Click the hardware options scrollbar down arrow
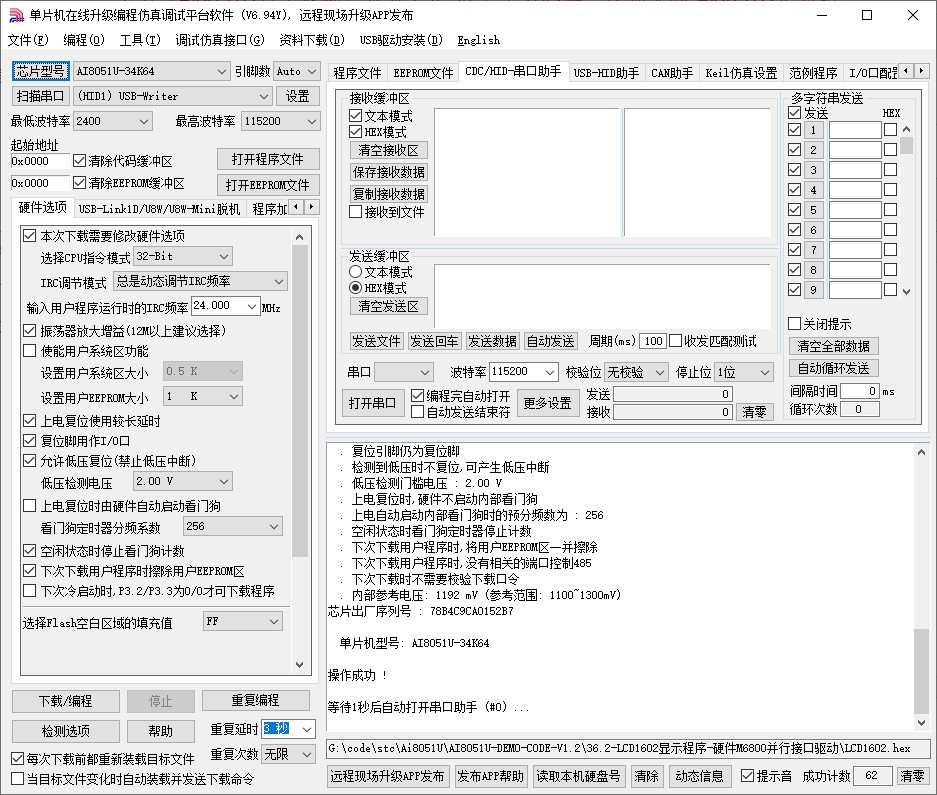 pos(299,665)
